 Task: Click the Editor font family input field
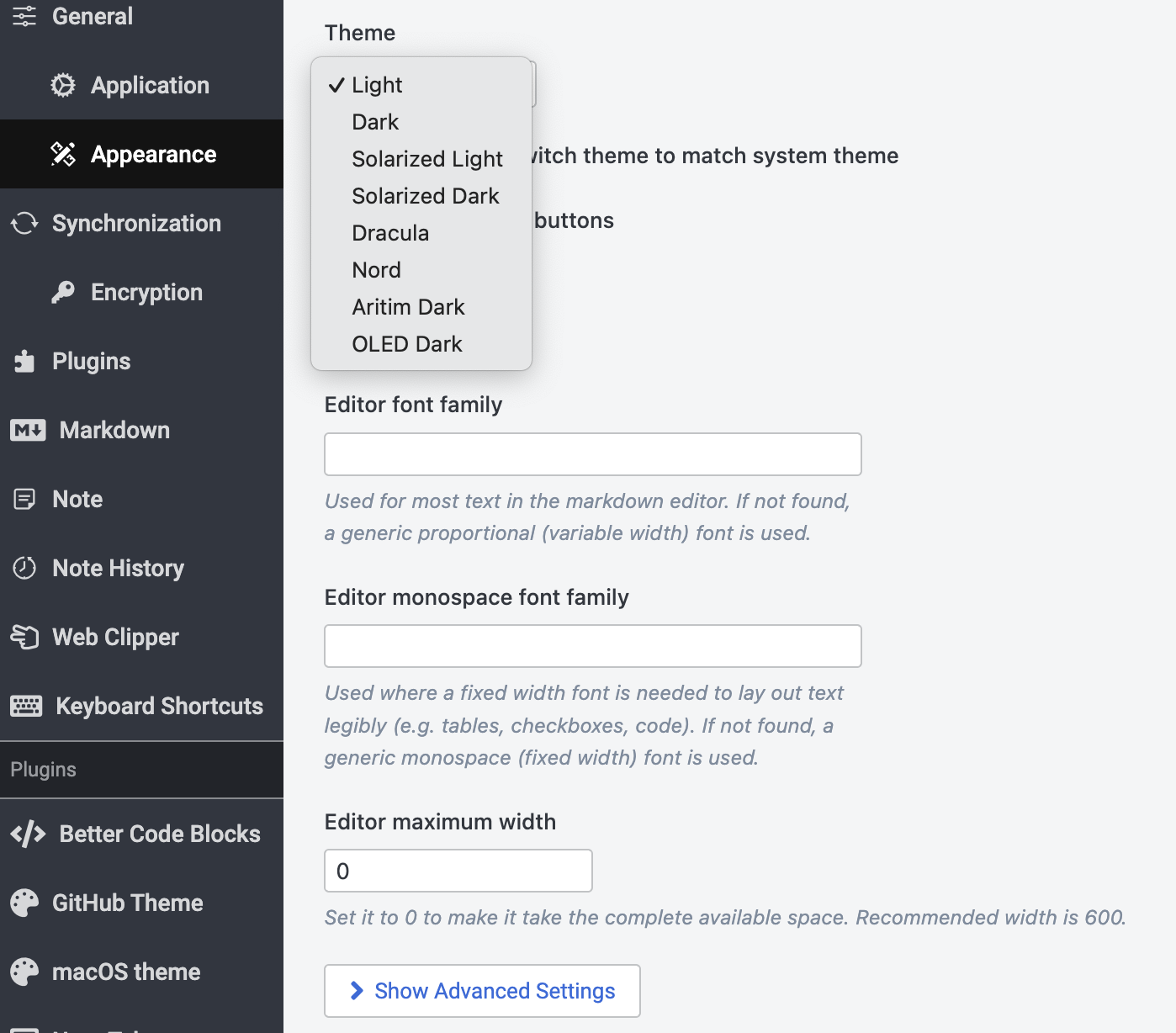592,454
